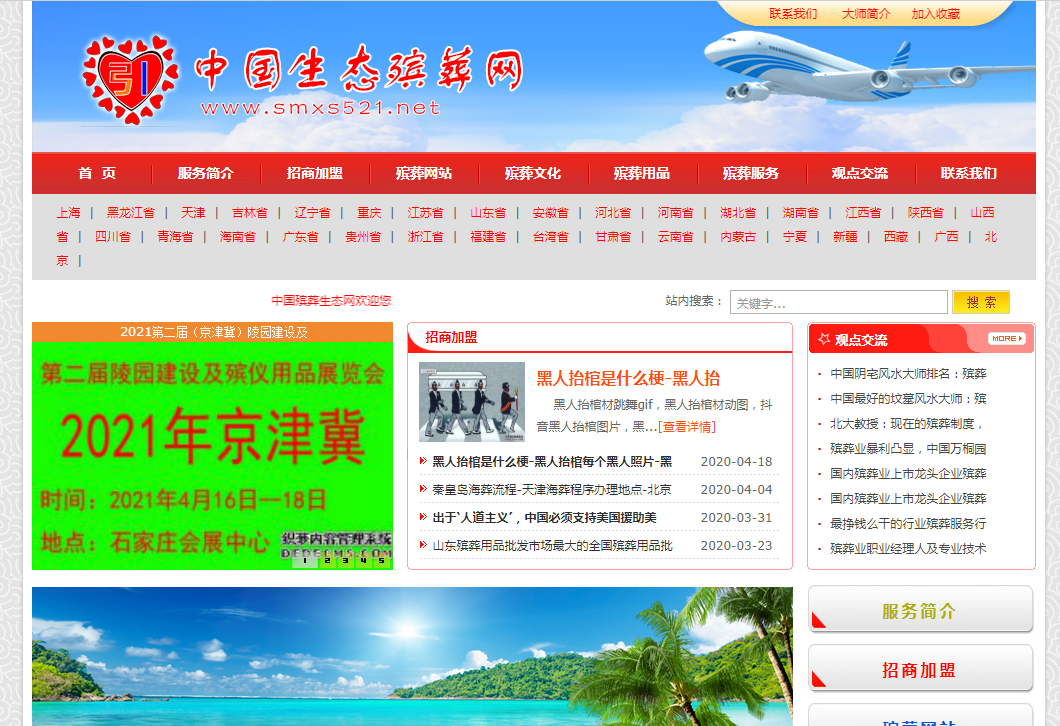
Task: Click the MORE button in 观点交流 panel
Action: pos(1007,339)
